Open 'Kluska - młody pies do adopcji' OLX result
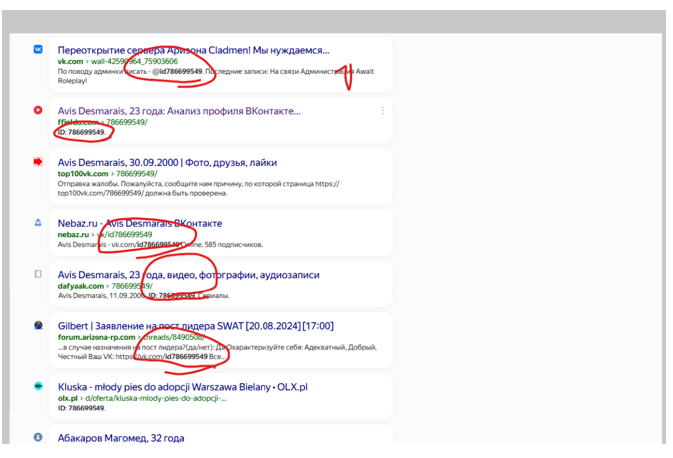This screenshot has width=673, height=458. pos(183,387)
